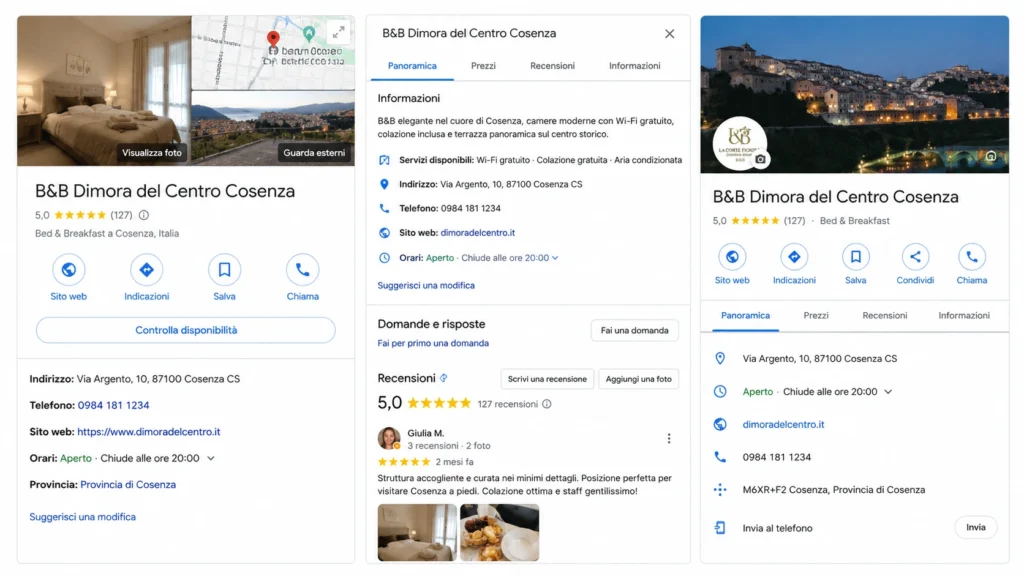Open rating info icon next to (127) in left card

point(144,215)
